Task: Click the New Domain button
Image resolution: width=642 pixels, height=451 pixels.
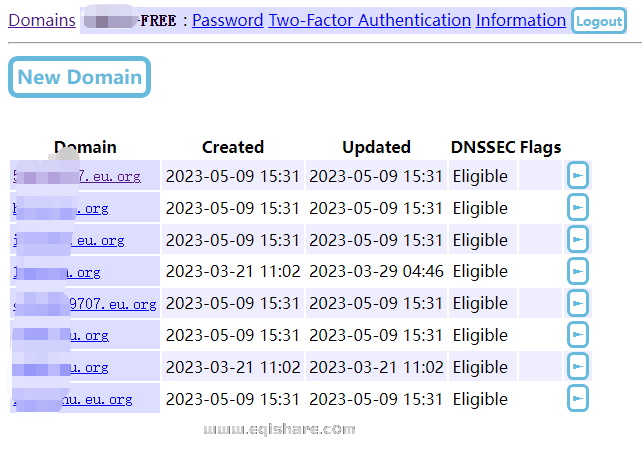Action: point(79,78)
